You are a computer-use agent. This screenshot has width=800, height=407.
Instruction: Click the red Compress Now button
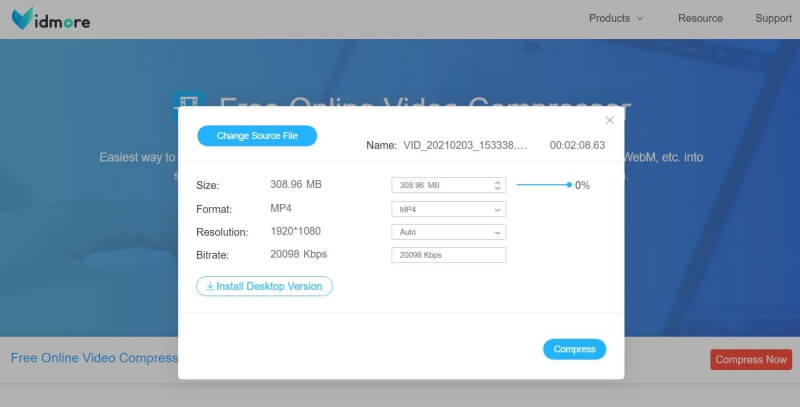[751, 359]
